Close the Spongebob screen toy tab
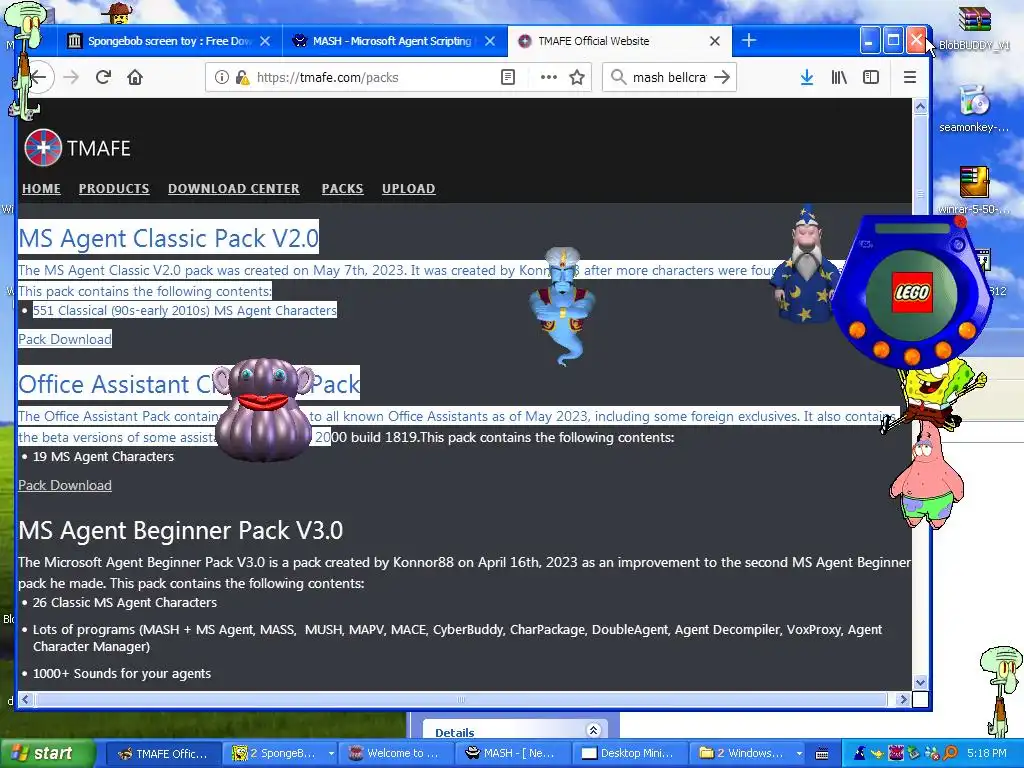The width and height of the screenshot is (1024, 768). tap(264, 41)
